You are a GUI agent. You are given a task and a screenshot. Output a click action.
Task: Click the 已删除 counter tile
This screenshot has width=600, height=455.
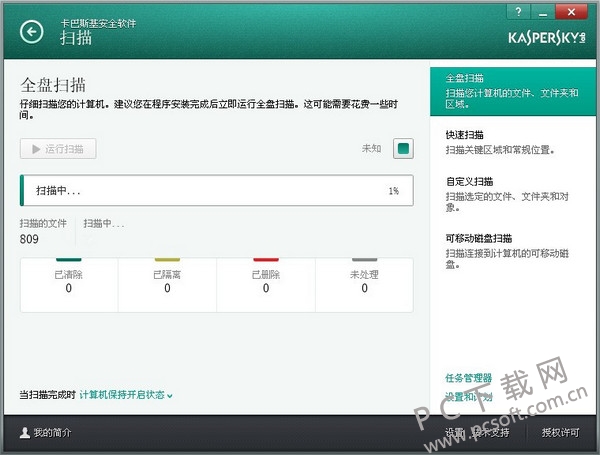[x=266, y=285]
